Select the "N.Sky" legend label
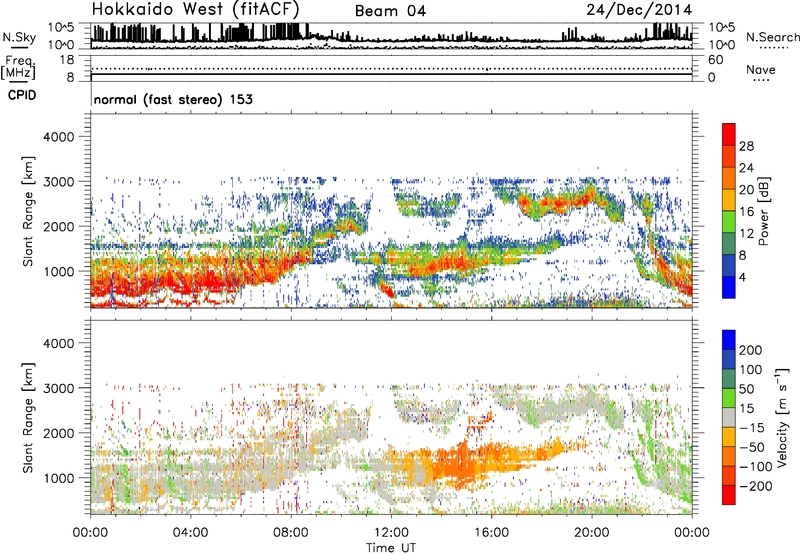Image resolution: width=800 pixels, height=554 pixels. tap(19, 37)
